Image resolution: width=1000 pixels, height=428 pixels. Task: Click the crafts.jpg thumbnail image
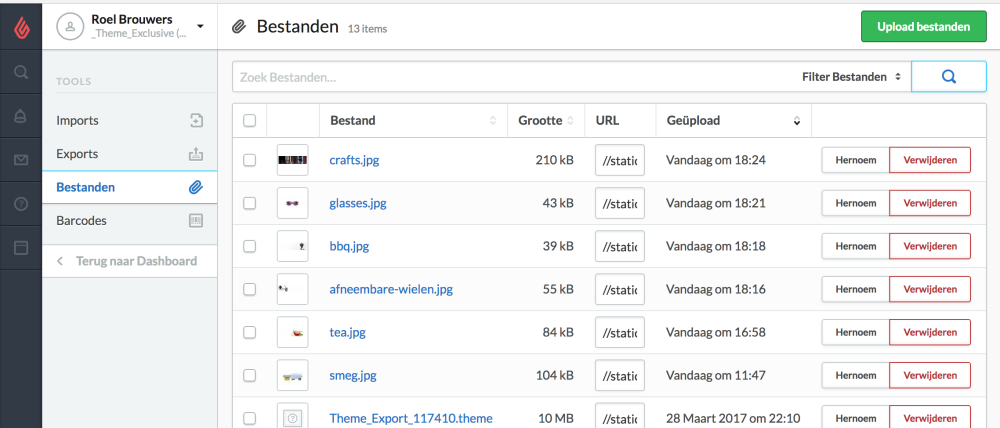[x=293, y=160]
